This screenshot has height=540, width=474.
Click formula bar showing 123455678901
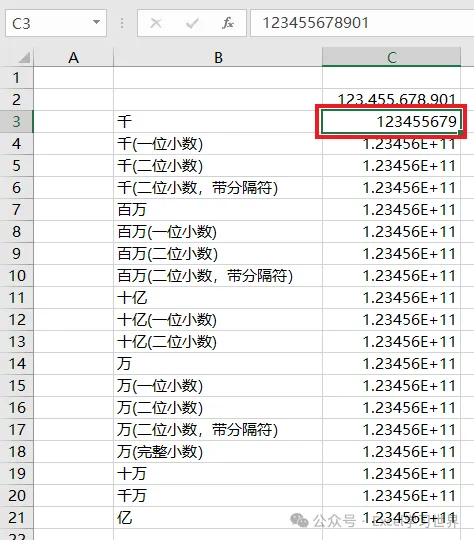point(362,23)
